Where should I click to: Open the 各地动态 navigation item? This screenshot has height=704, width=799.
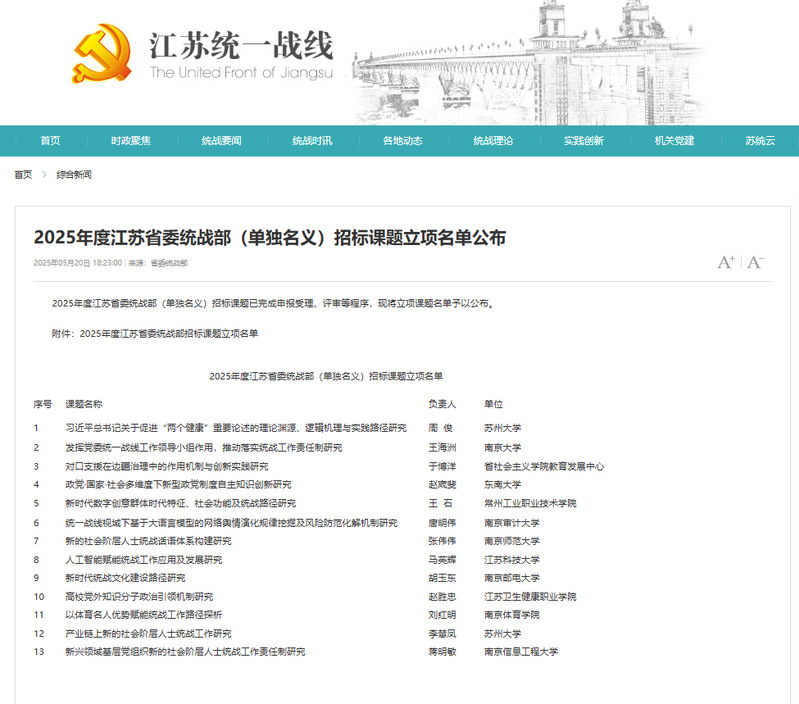click(x=402, y=141)
